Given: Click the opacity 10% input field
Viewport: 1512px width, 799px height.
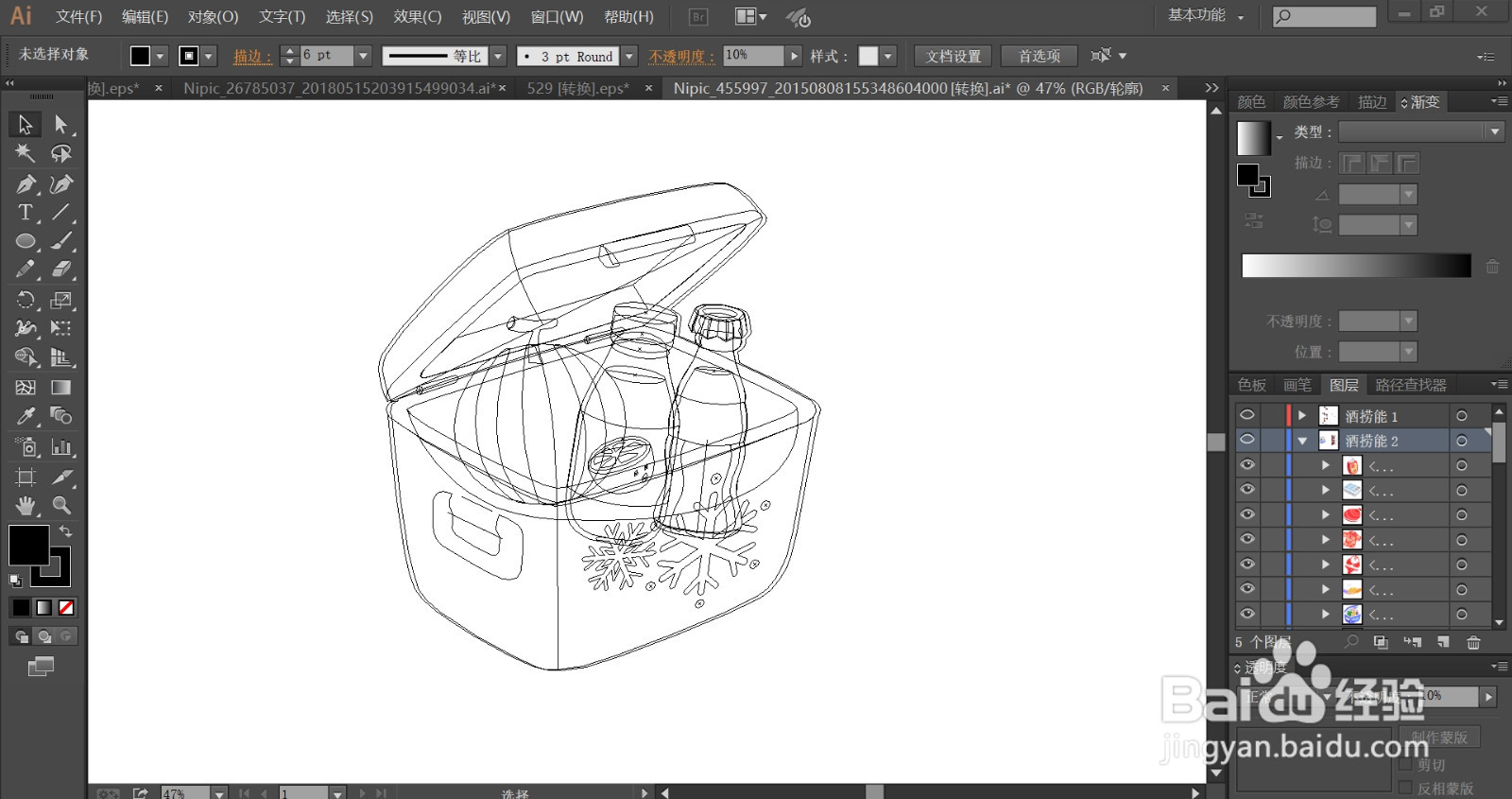Looking at the screenshot, I should point(753,56).
